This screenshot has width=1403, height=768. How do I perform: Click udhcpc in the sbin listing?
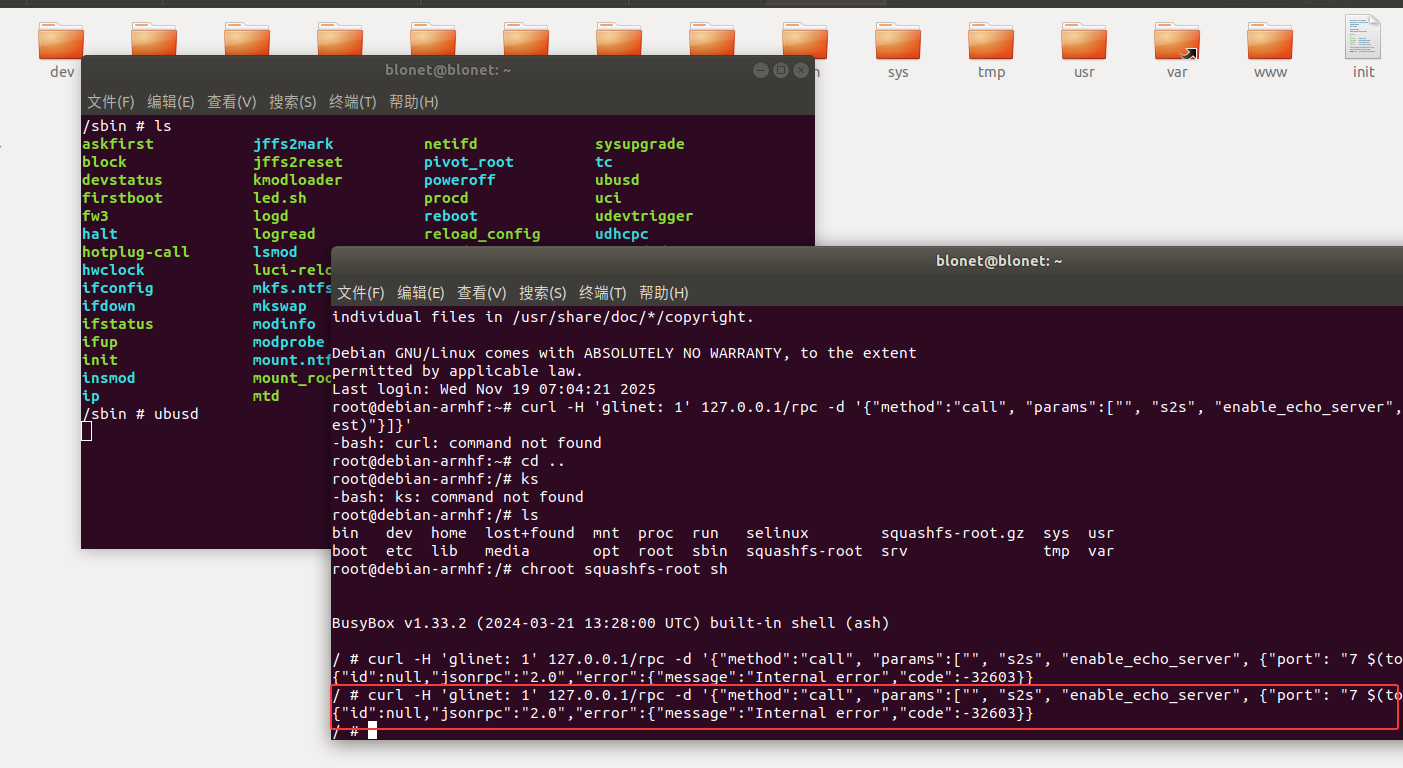[x=622, y=234]
